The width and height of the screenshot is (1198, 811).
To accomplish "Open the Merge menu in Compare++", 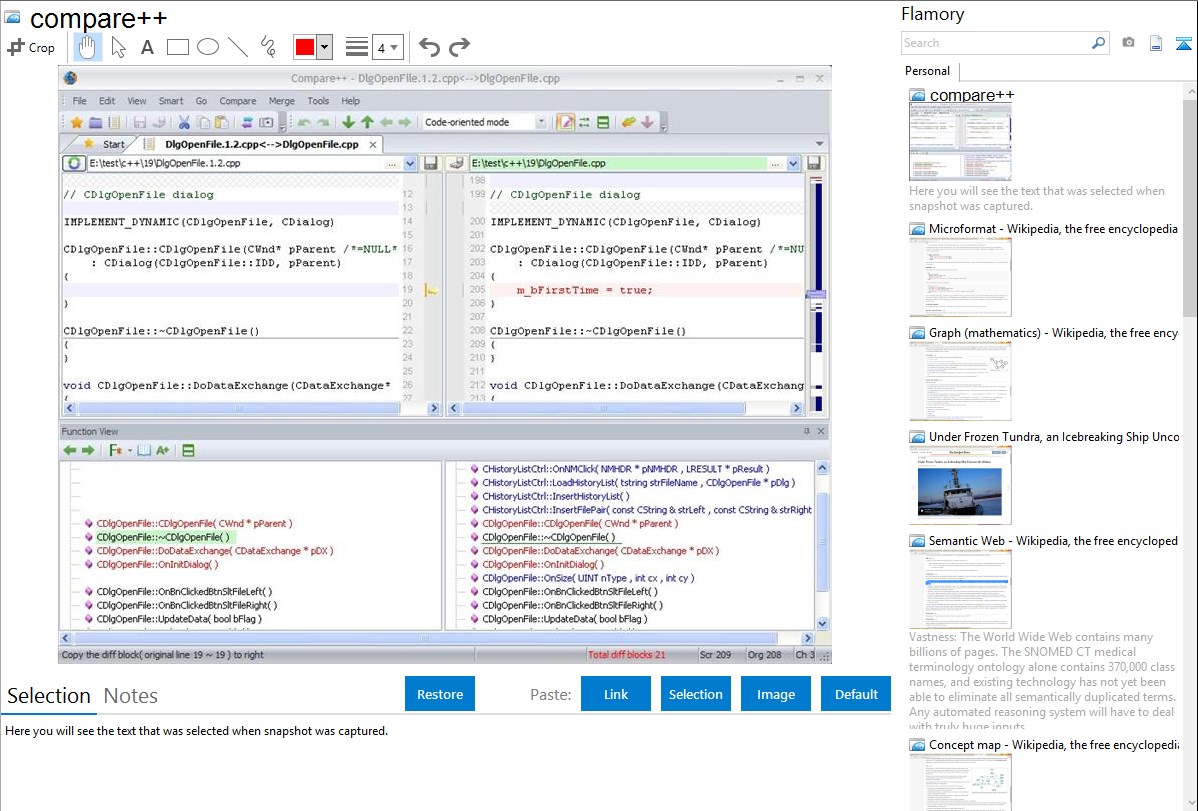I will pos(281,101).
